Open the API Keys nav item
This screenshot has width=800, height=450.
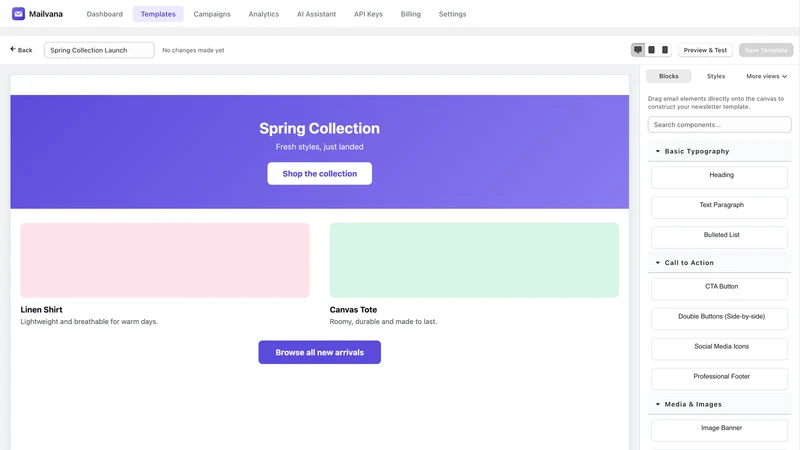coord(368,14)
